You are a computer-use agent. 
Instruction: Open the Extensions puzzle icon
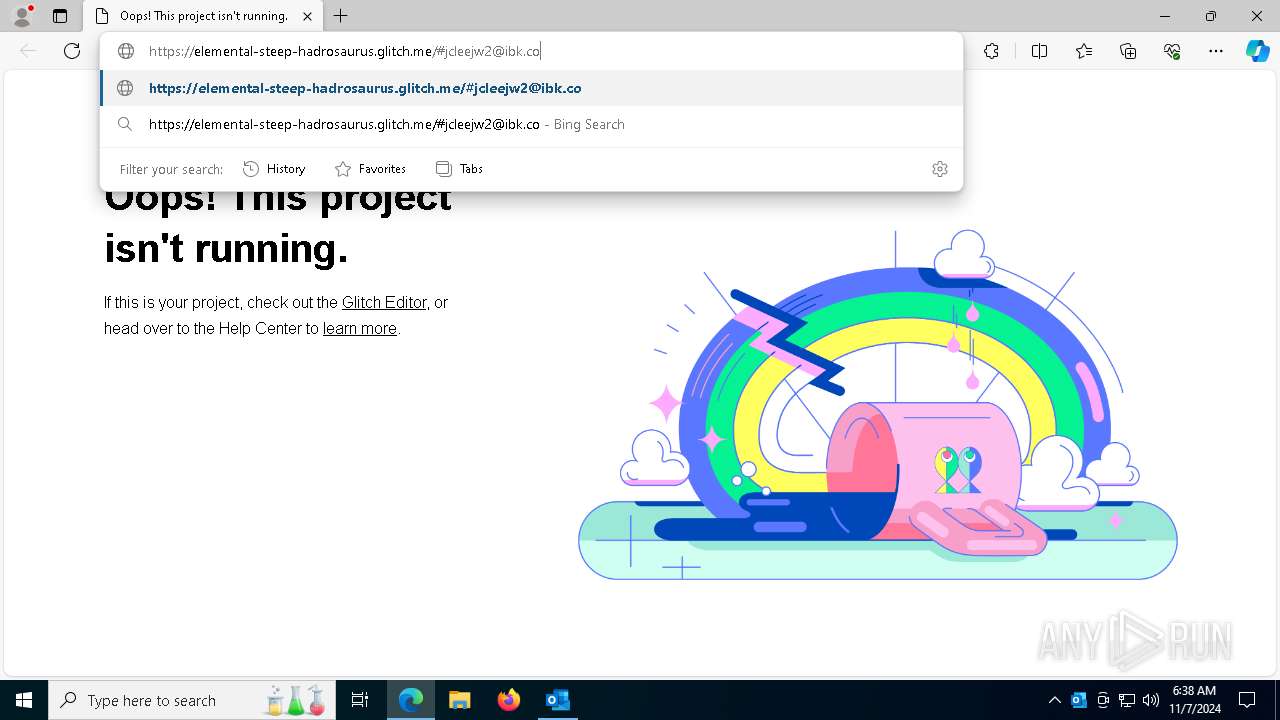[x=991, y=51]
